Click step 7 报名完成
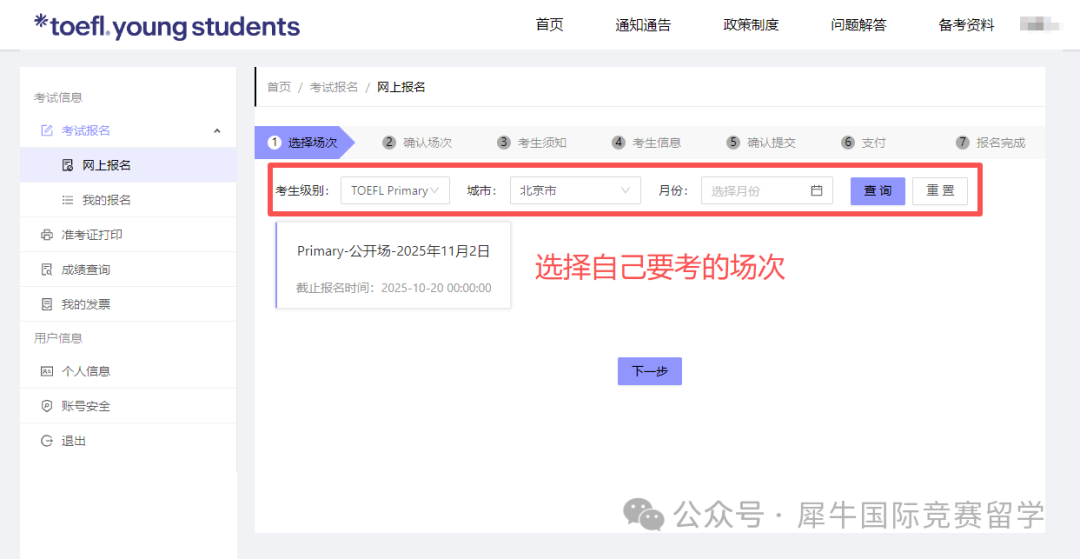The width and height of the screenshot is (1080, 559). pos(990,143)
